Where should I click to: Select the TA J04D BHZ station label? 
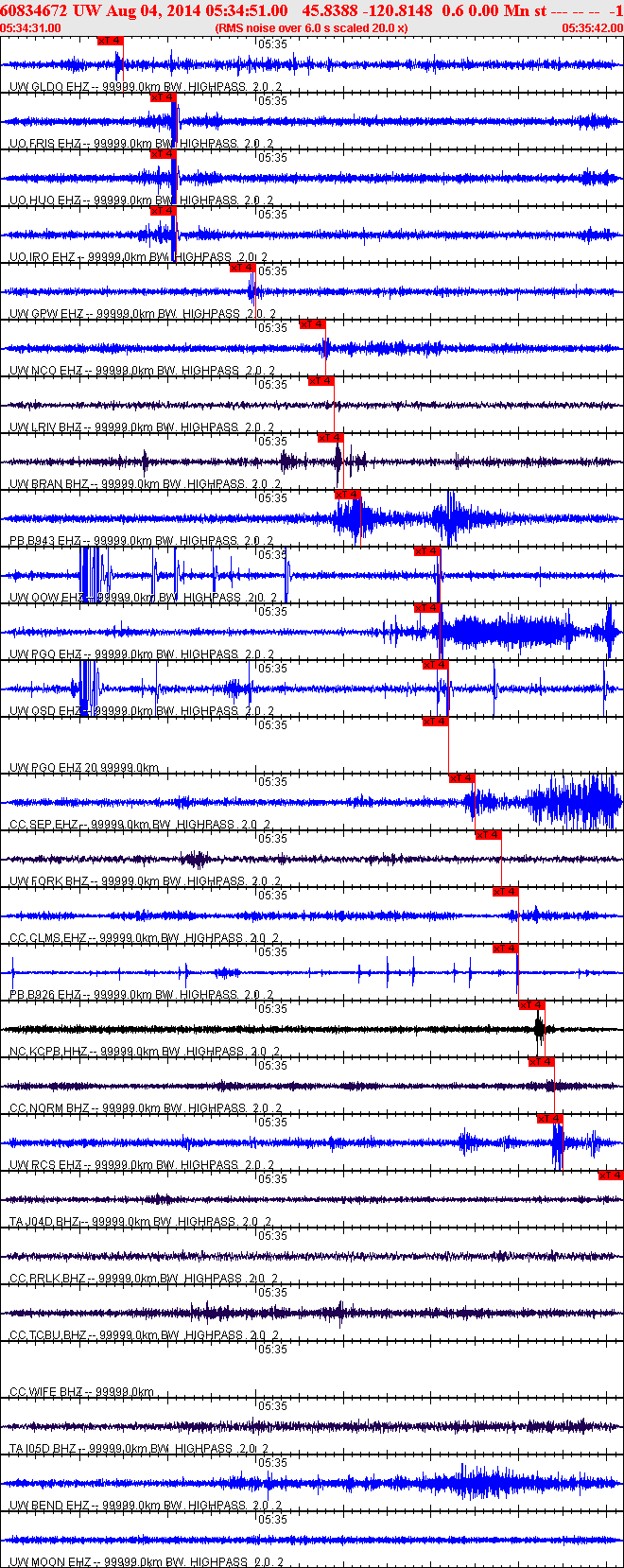click(141, 1222)
